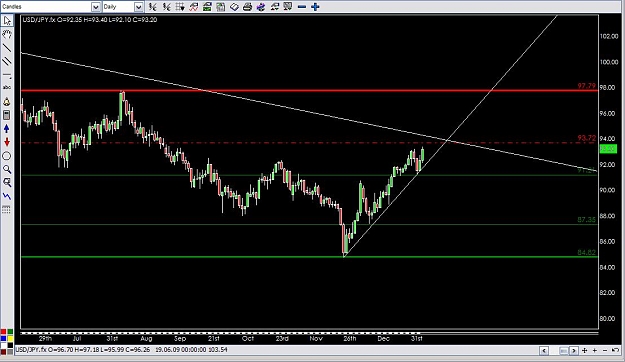Screen dimensions: 625x362
Task: Select the circle drawing tool
Action: click(x=7, y=156)
